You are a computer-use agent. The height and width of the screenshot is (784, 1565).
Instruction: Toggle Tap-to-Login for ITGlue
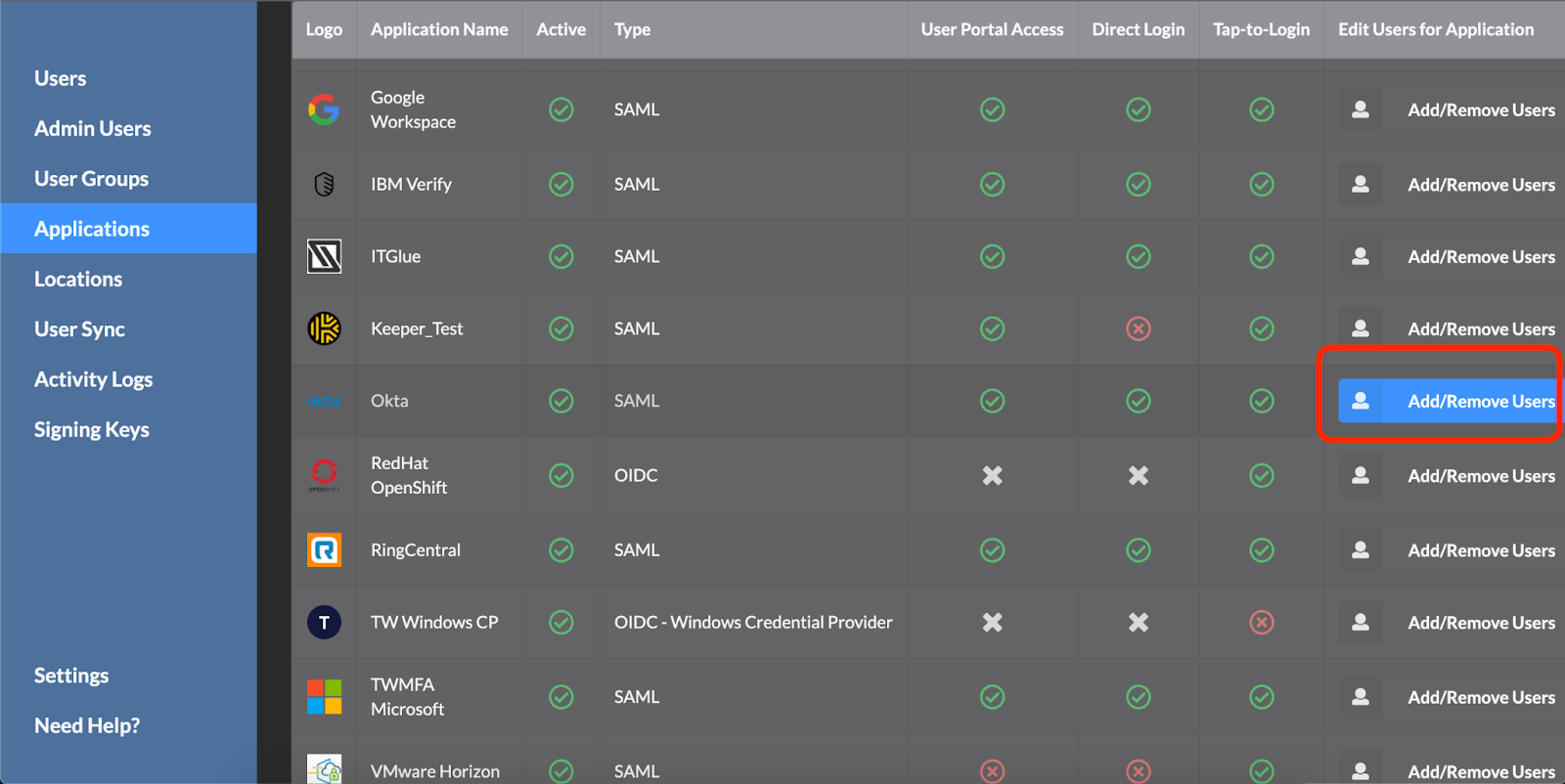tap(1262, 256)
